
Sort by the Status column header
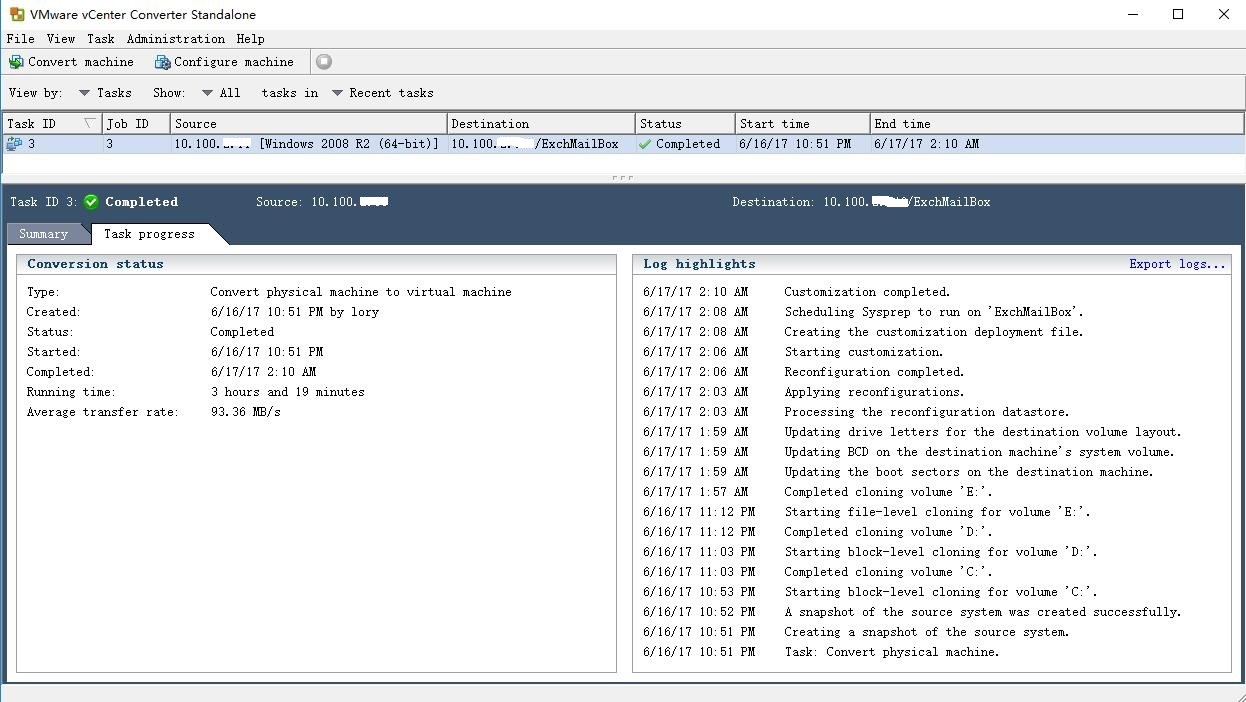(685, 124)
